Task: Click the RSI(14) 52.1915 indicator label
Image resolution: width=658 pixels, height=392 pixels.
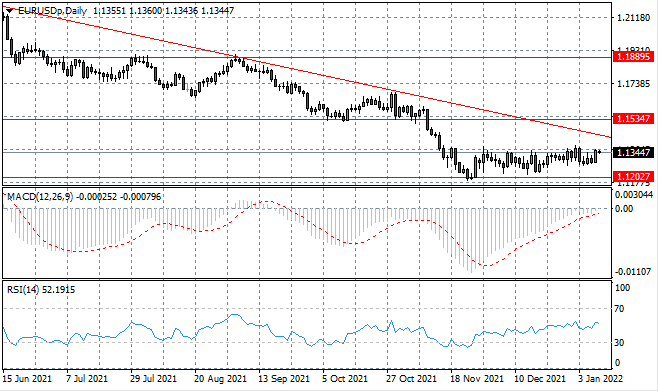Action: pyautogui.click(x=41, y=290)
